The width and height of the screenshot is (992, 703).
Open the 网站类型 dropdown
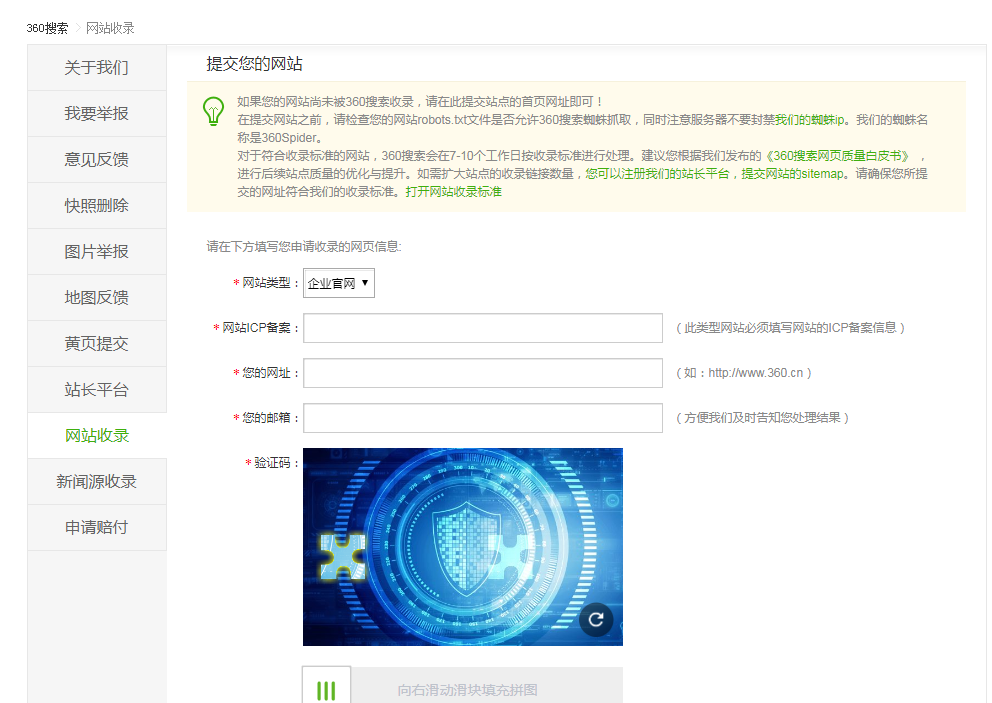339,283
